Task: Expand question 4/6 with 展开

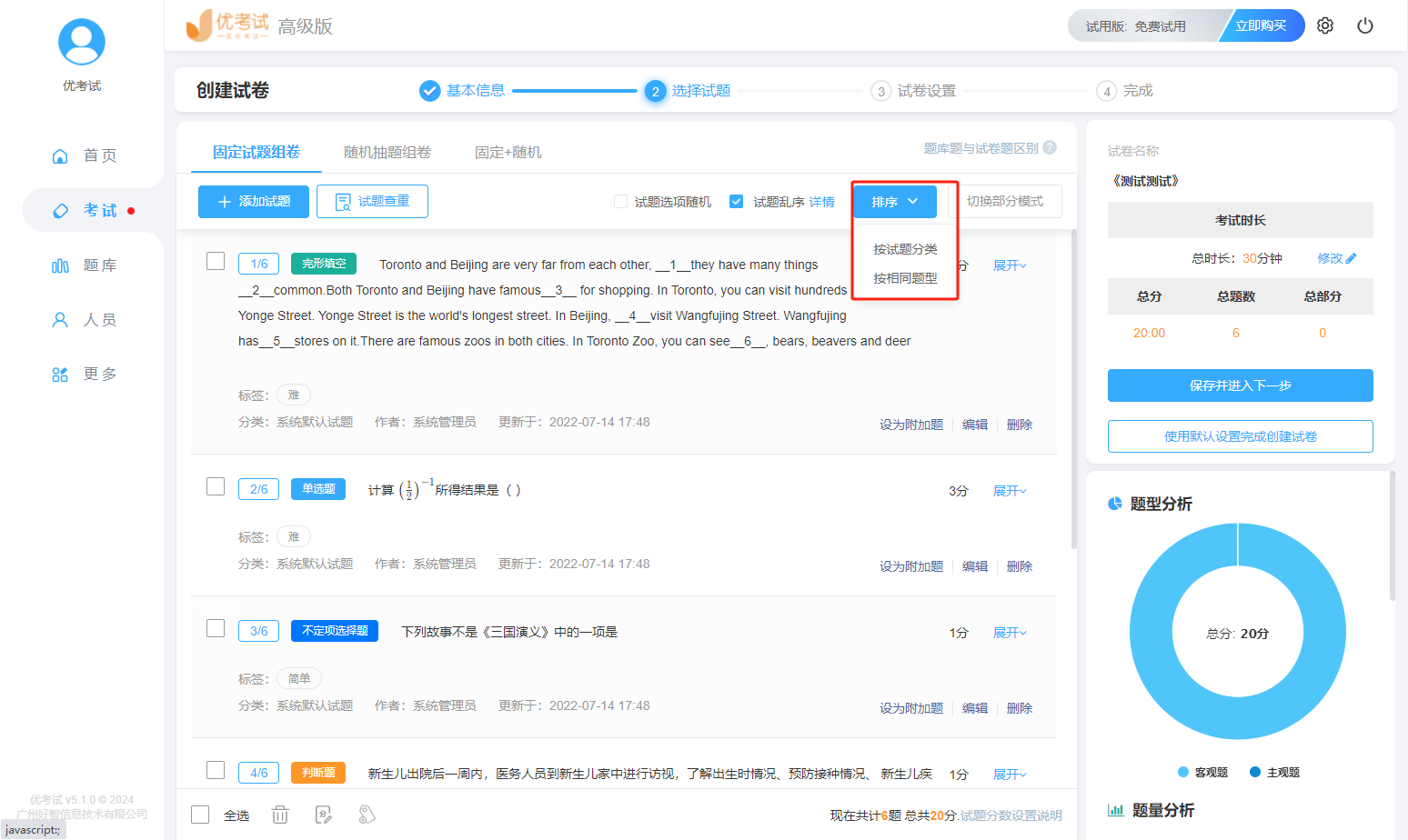Action: tap(1010, 775)
